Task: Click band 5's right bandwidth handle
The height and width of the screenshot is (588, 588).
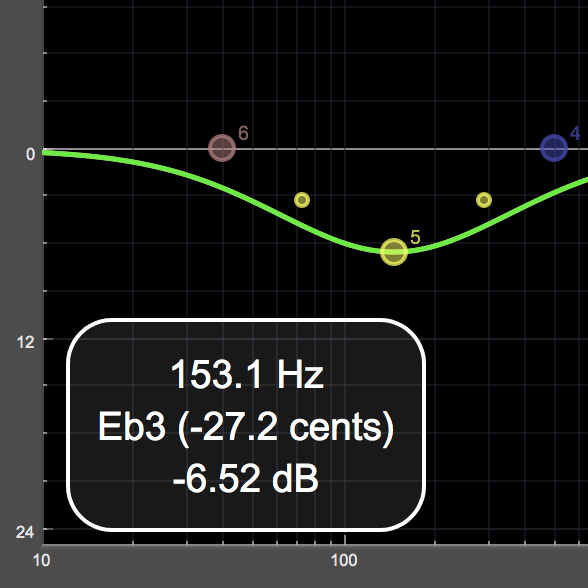Action: click(x=484, y=200)
